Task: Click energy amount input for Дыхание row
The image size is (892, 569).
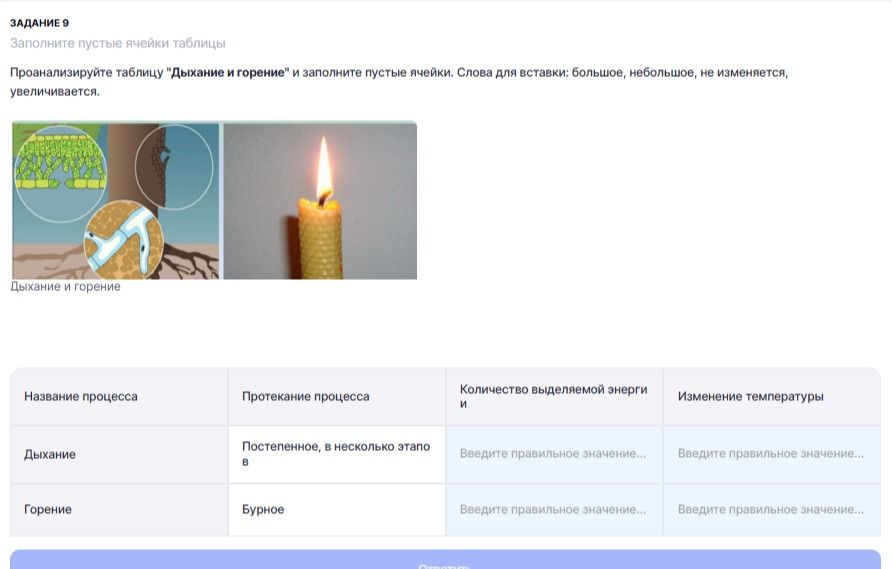Action: (x=554, y=454)
